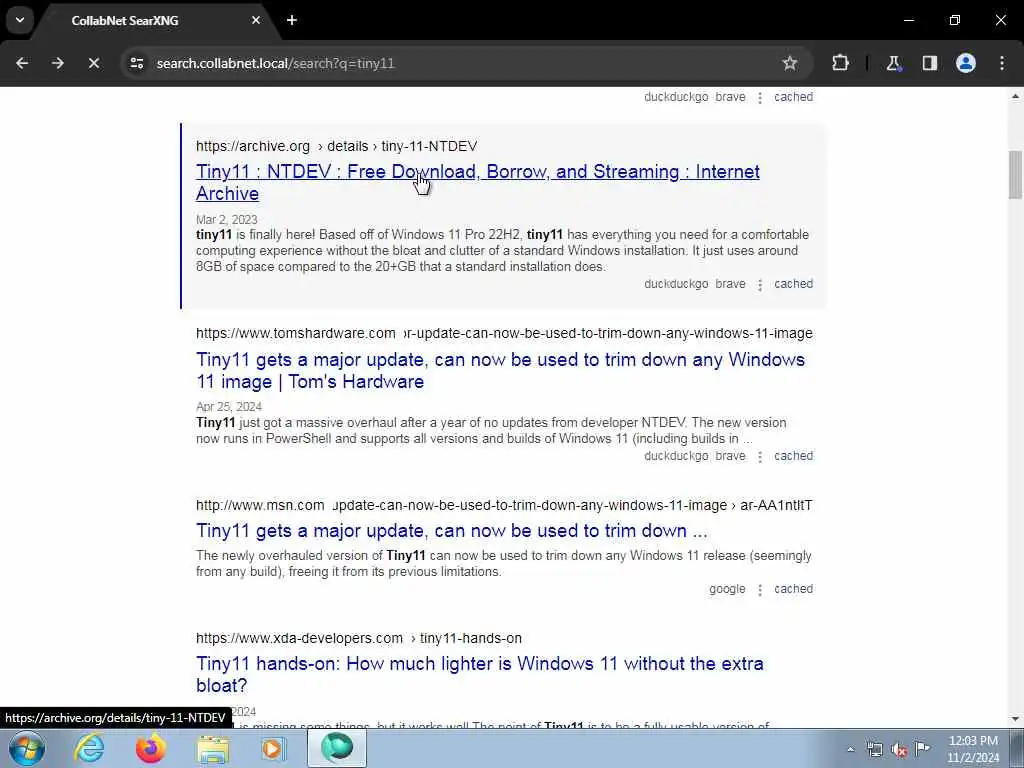Open the taskbar clock and date

click(973, 749)
